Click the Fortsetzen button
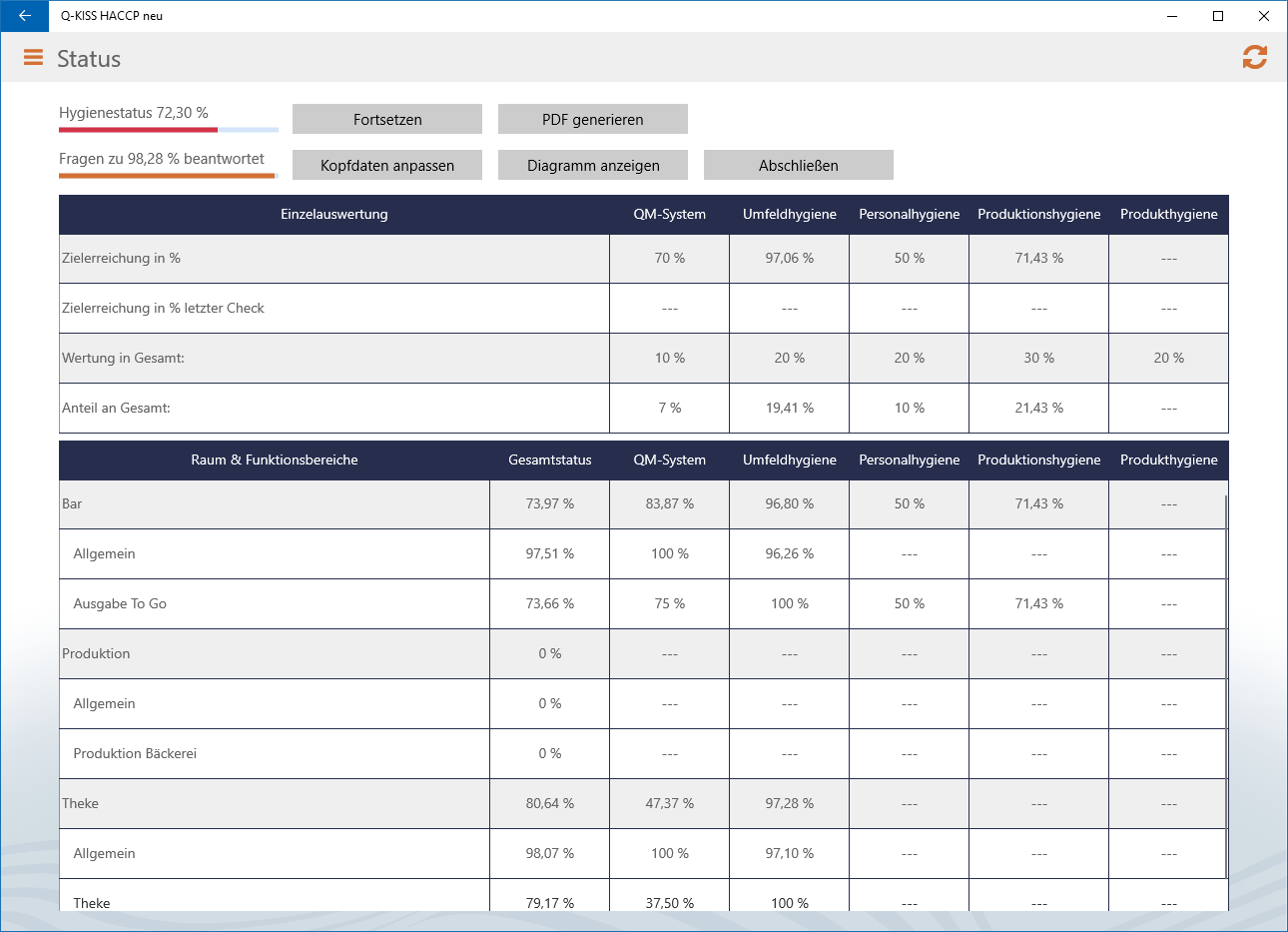The height and width of the screenshot is (932, 1288). pyautogui.click(x=387, y=119)
